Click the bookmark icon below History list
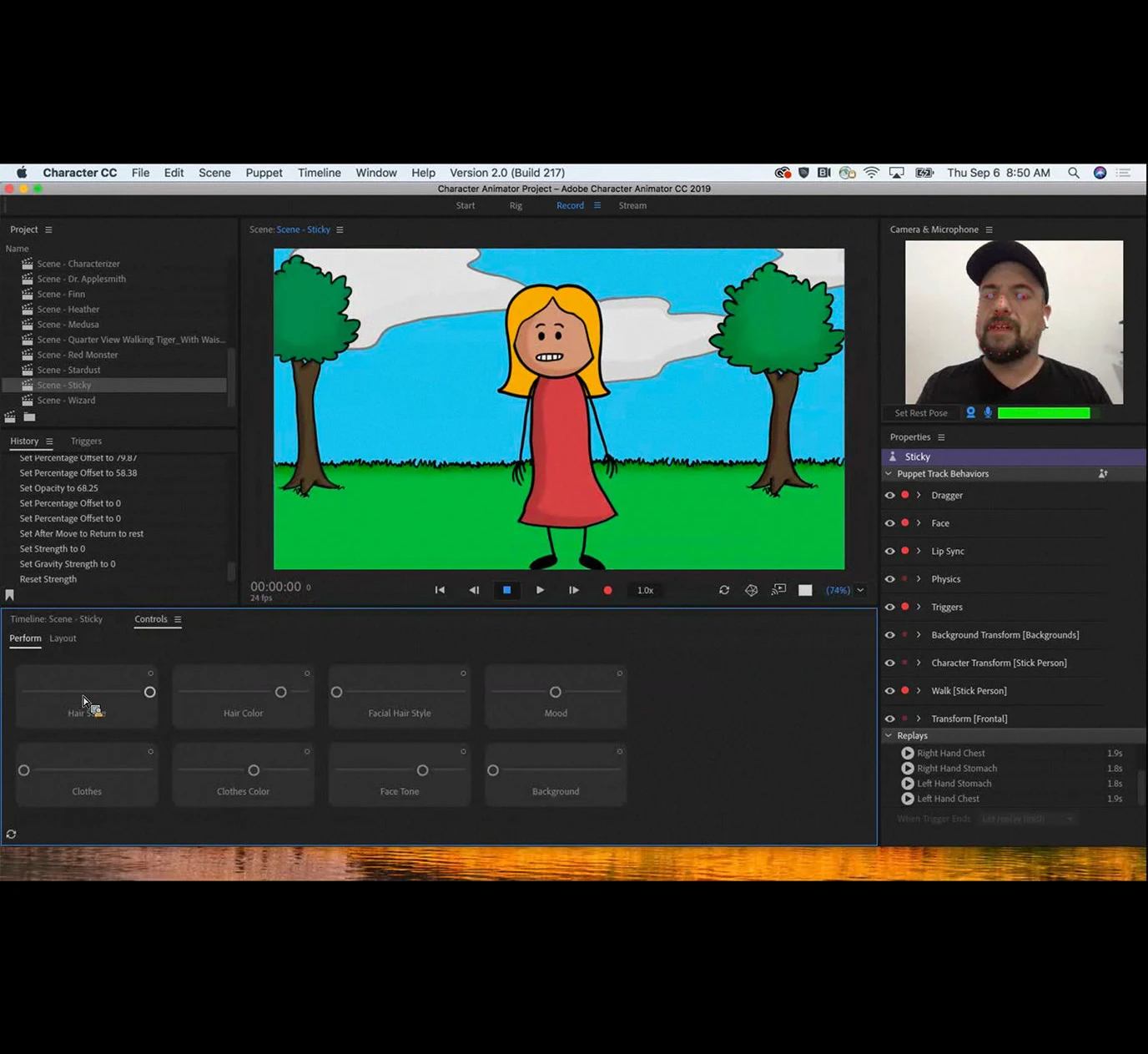1148x1054 pixels. point(10,595)
